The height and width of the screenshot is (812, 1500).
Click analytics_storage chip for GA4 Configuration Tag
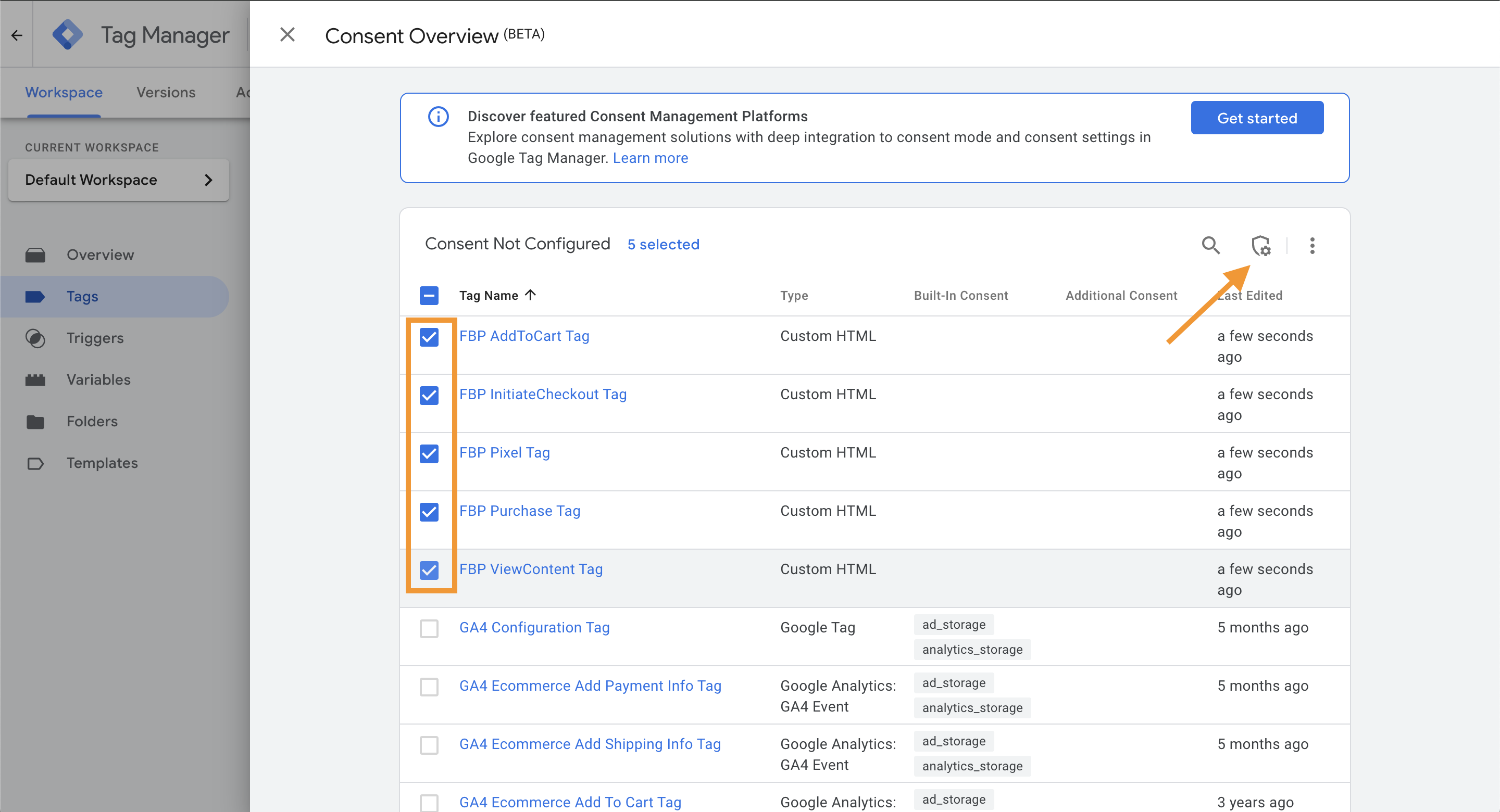pyautogui.click(x=972, y=650)
